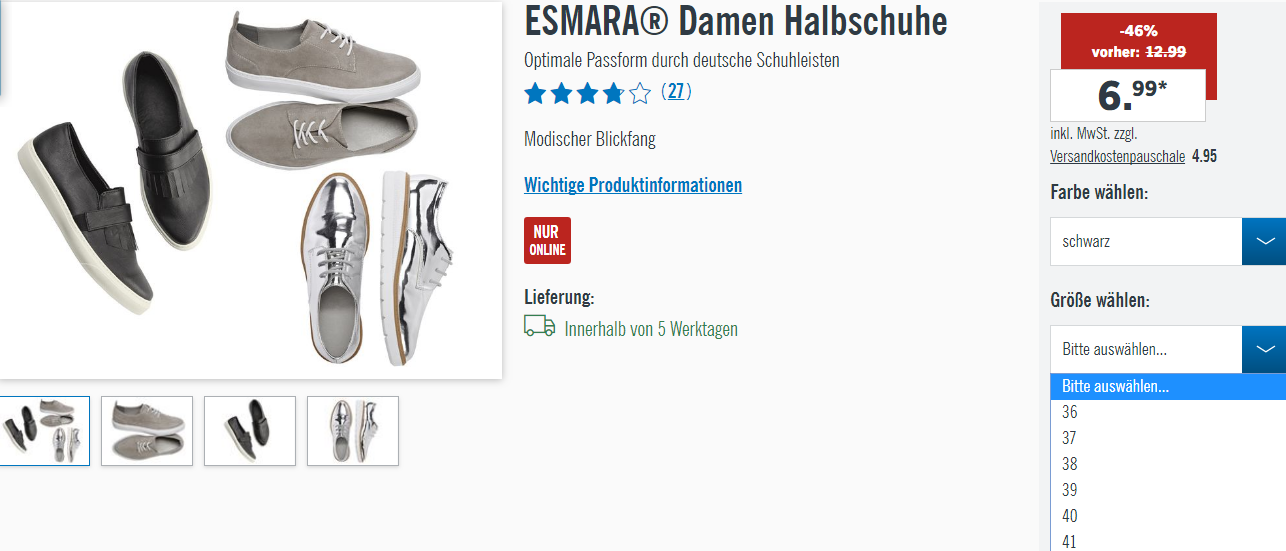Choose size 40 in the dropdown

[1168, 516]
